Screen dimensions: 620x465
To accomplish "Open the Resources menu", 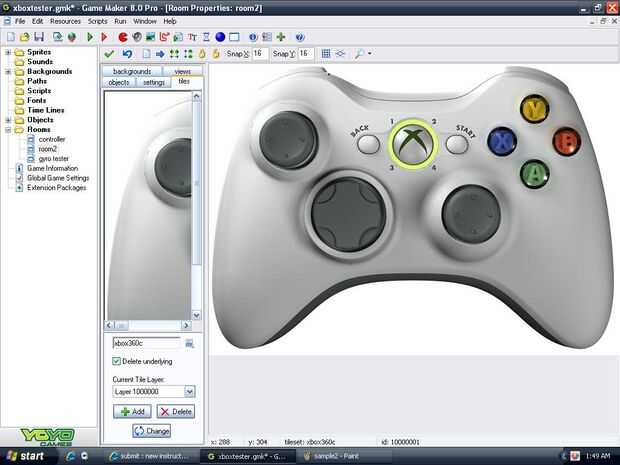I will pos(65,21).
